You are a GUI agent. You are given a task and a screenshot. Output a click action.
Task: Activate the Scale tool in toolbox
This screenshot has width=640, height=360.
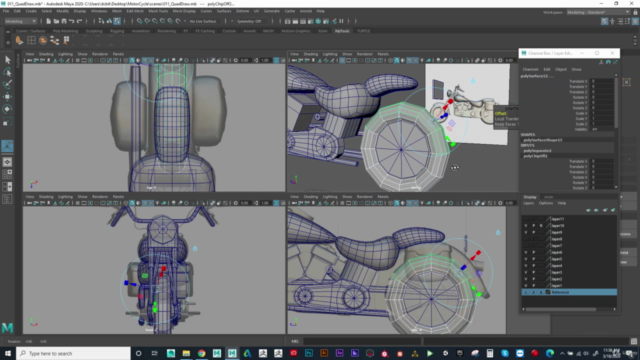7,122
